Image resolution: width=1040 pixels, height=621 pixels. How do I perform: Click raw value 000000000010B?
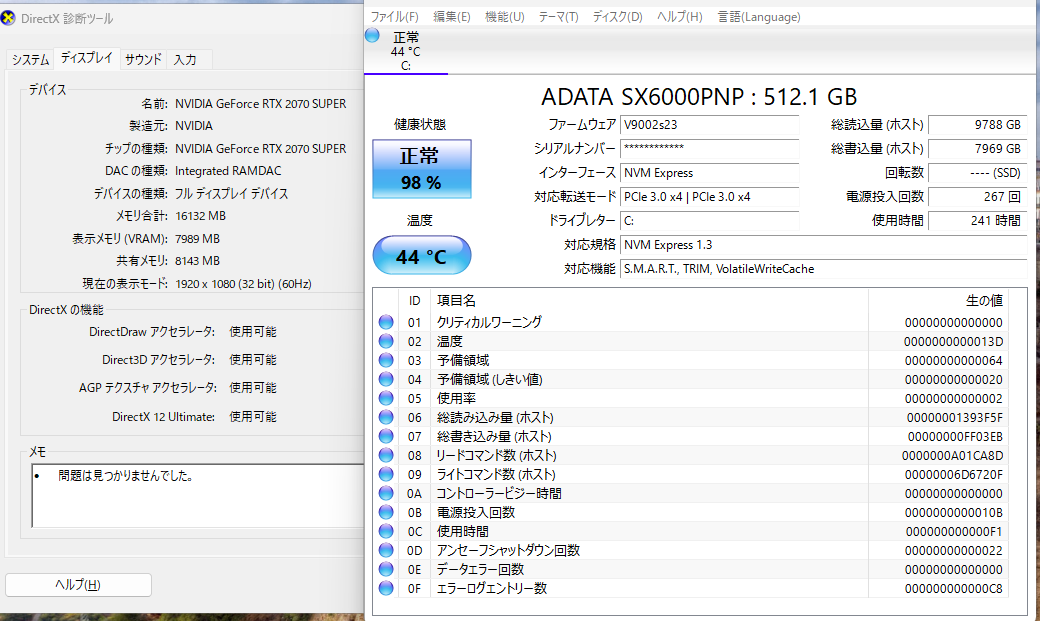click(x=954, y=513)
